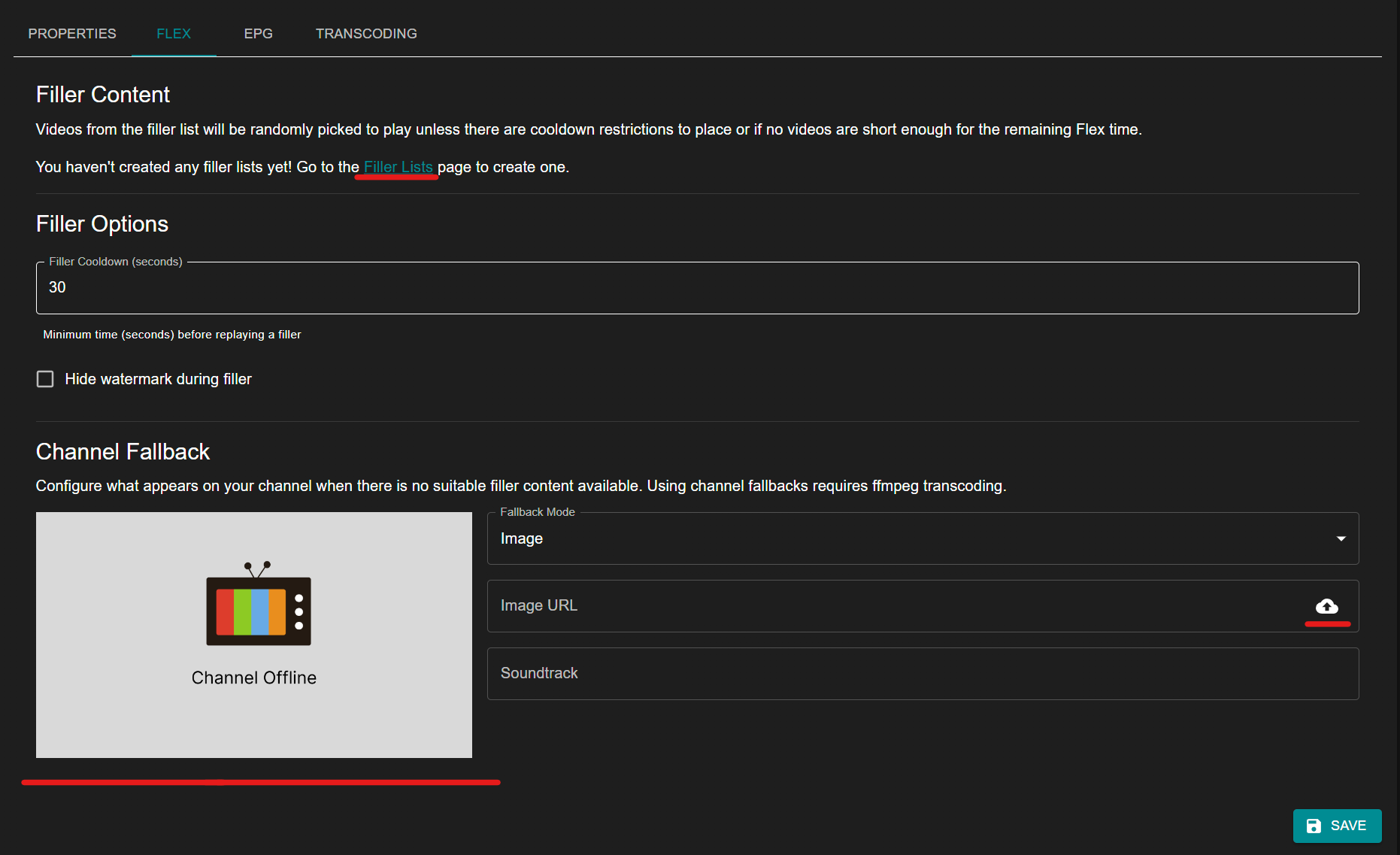Click the Filler Content heading

[103, 95]
